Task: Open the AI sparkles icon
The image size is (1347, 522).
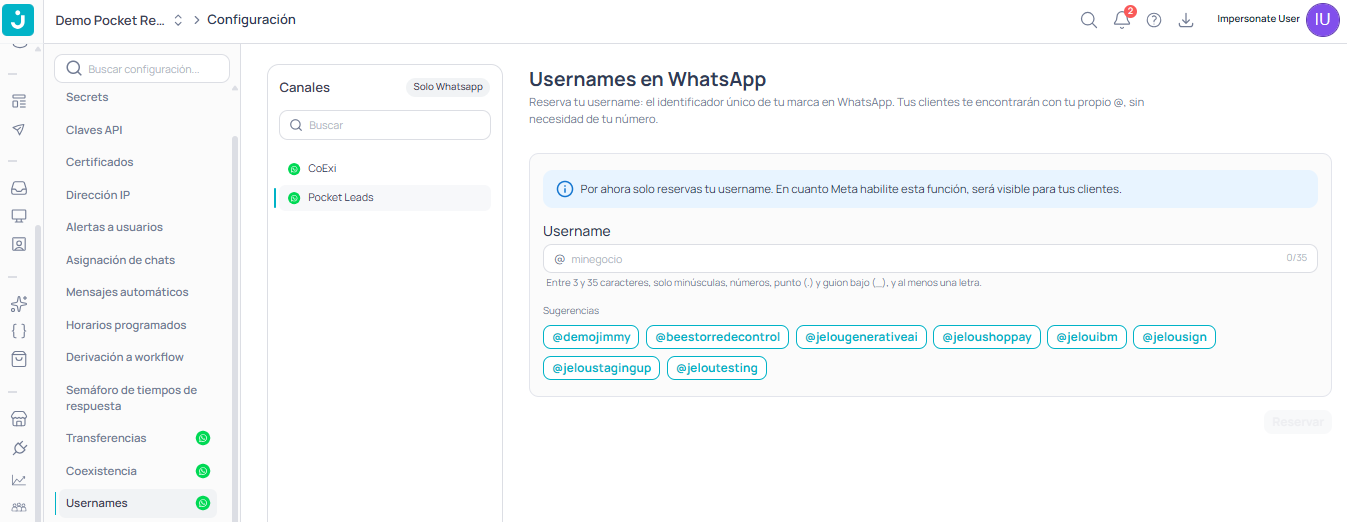Action: pyautogui.click(x=19, y=303)
